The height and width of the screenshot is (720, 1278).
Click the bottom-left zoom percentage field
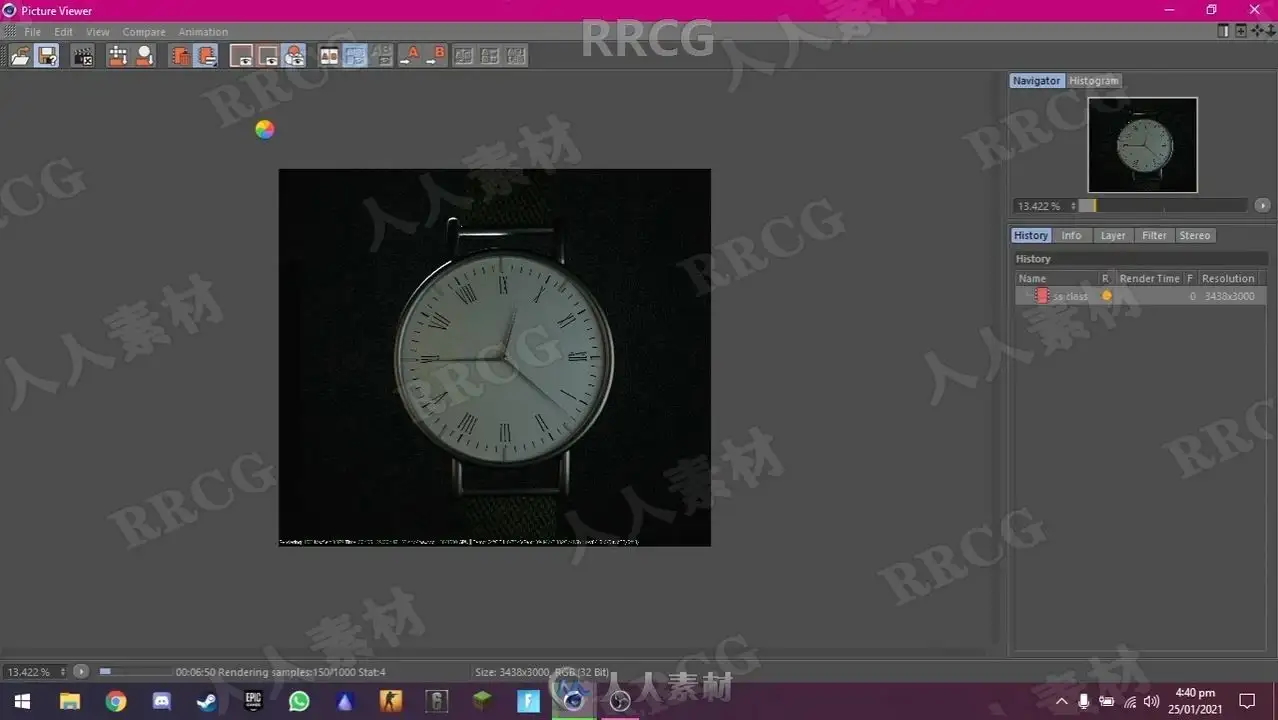pyautogui.click(x=31, y=672)
